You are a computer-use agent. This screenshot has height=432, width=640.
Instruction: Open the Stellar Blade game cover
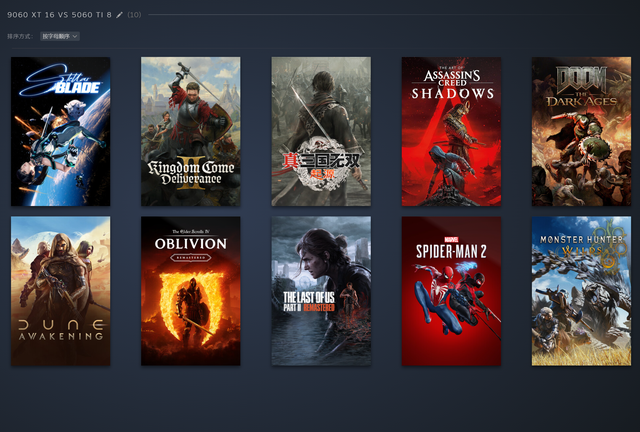coord(60,131)
